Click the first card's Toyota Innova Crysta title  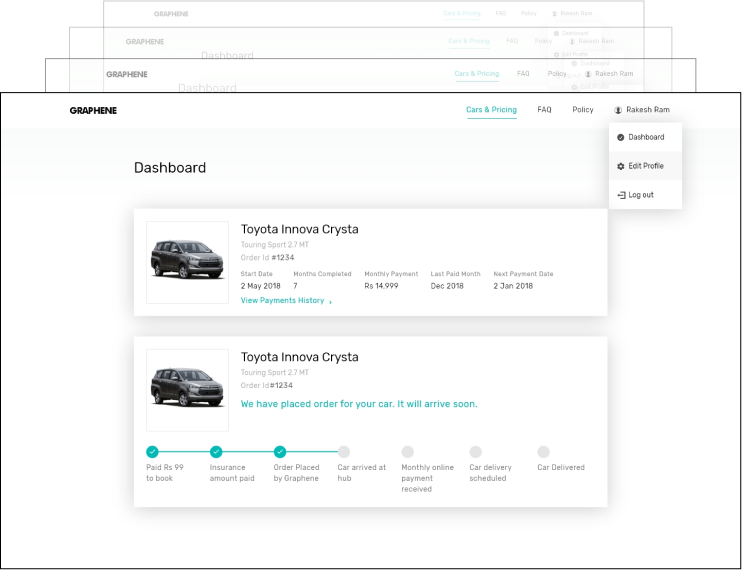point(300,229)
